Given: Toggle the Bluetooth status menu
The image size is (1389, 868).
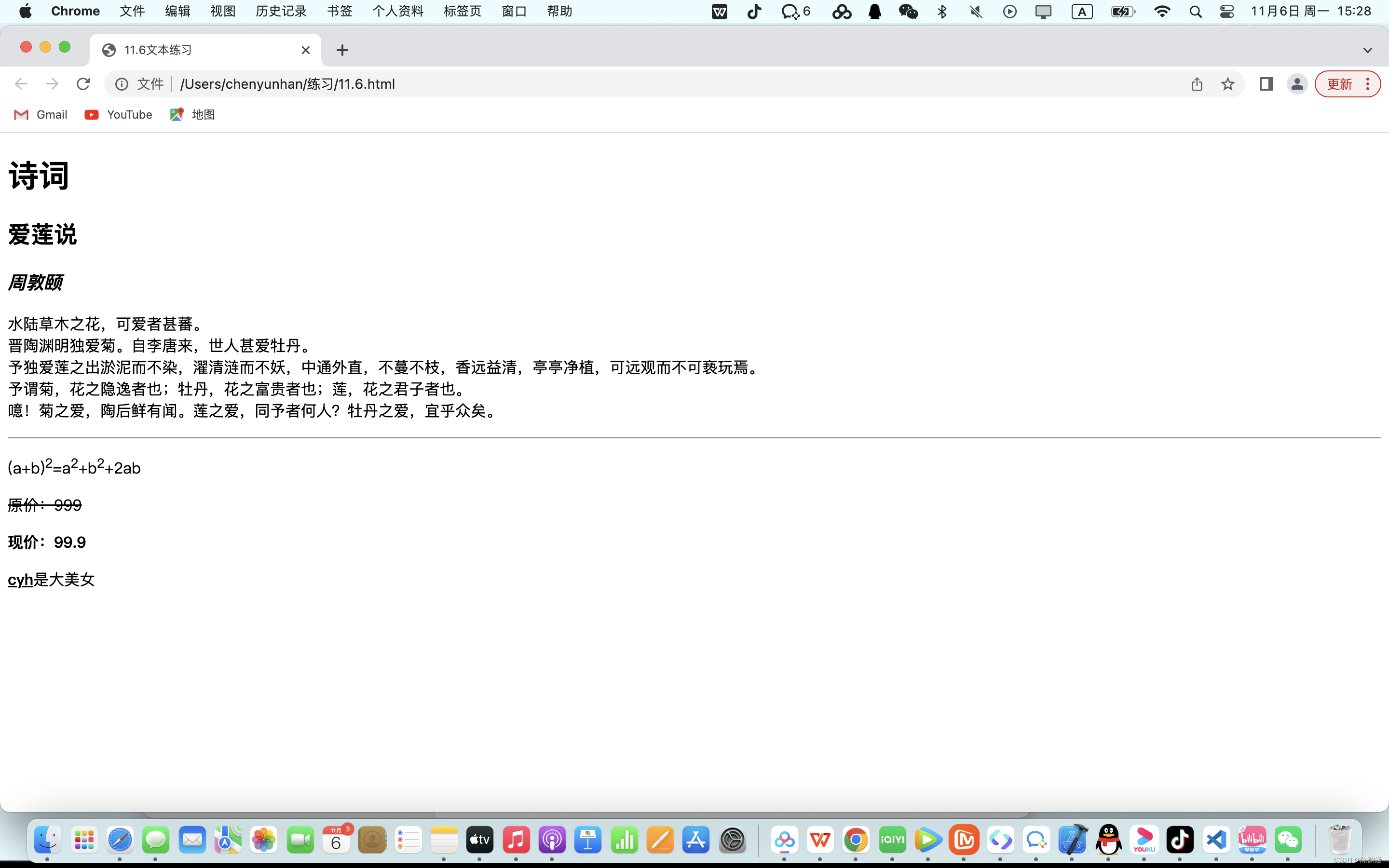Looking at the screenshot, I should click(942, 12).
